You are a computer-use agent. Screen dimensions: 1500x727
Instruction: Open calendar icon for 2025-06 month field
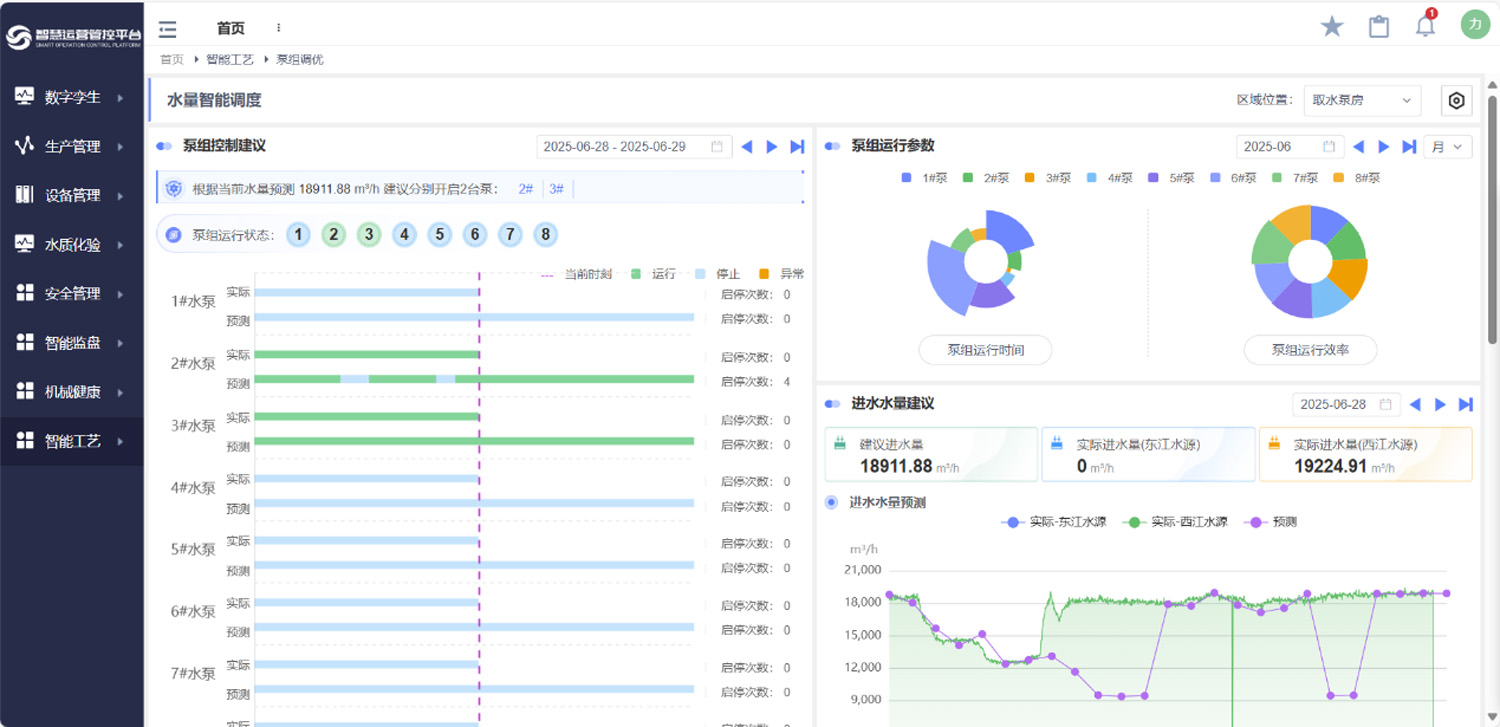tap(1329, 147)
